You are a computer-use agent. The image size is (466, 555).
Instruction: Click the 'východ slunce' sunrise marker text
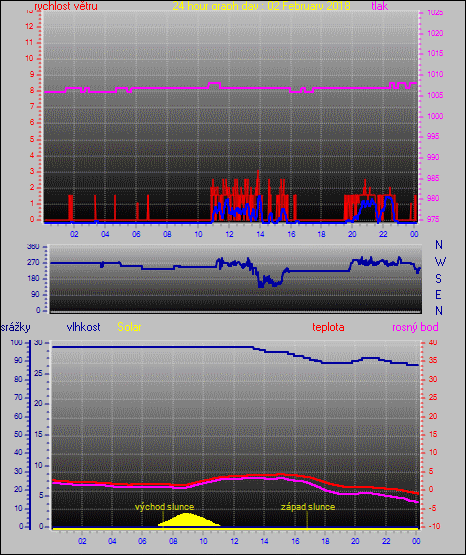[165, 507]
